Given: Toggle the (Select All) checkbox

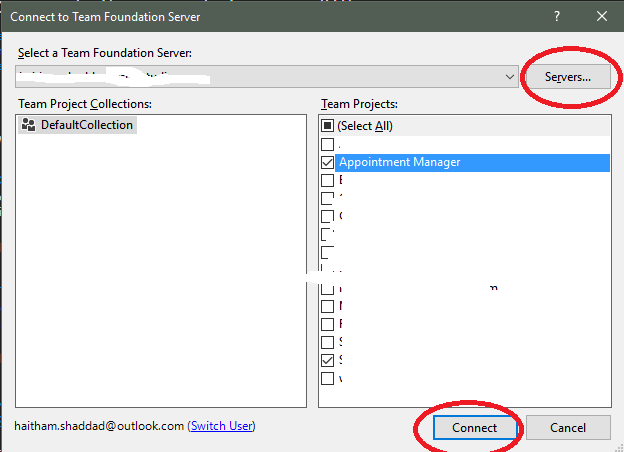Looking at the screenshot, I should coord(327,126).
